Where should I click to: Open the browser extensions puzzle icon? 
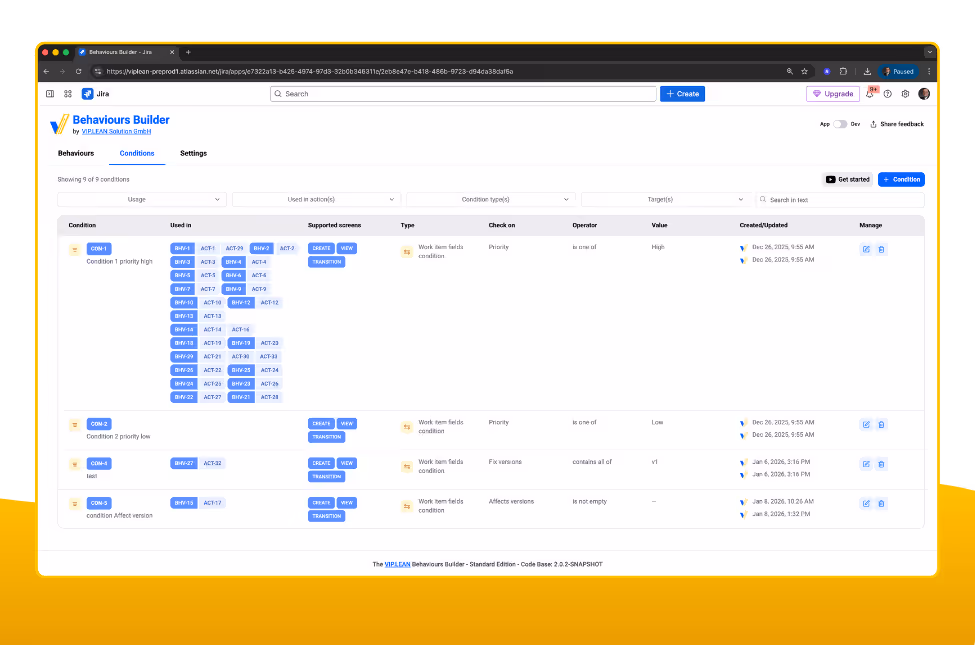click(x=843, y=72)
